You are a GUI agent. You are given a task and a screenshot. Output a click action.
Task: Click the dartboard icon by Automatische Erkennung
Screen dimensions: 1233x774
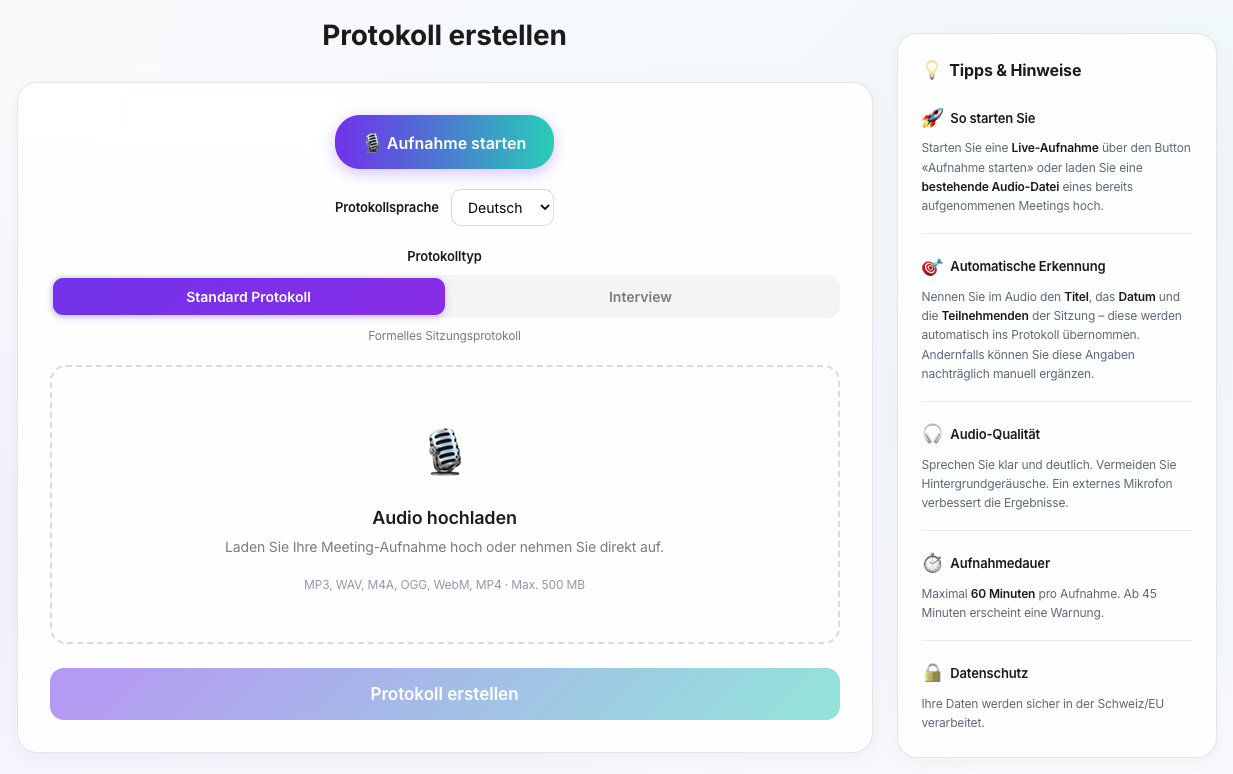932,267
